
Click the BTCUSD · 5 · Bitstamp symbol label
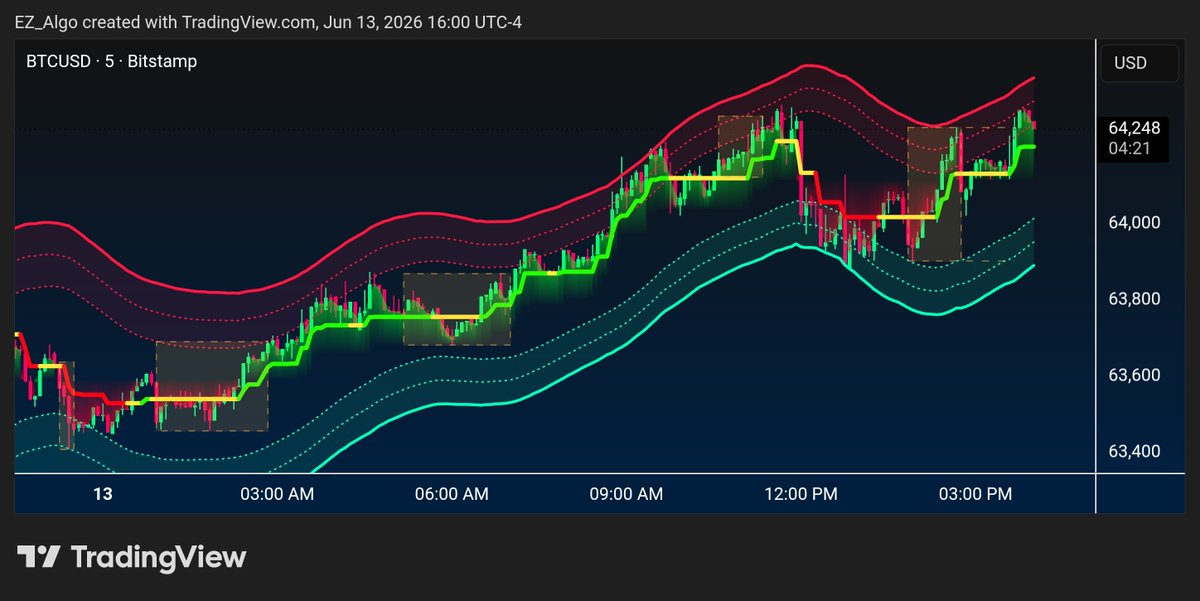point(112,61)
